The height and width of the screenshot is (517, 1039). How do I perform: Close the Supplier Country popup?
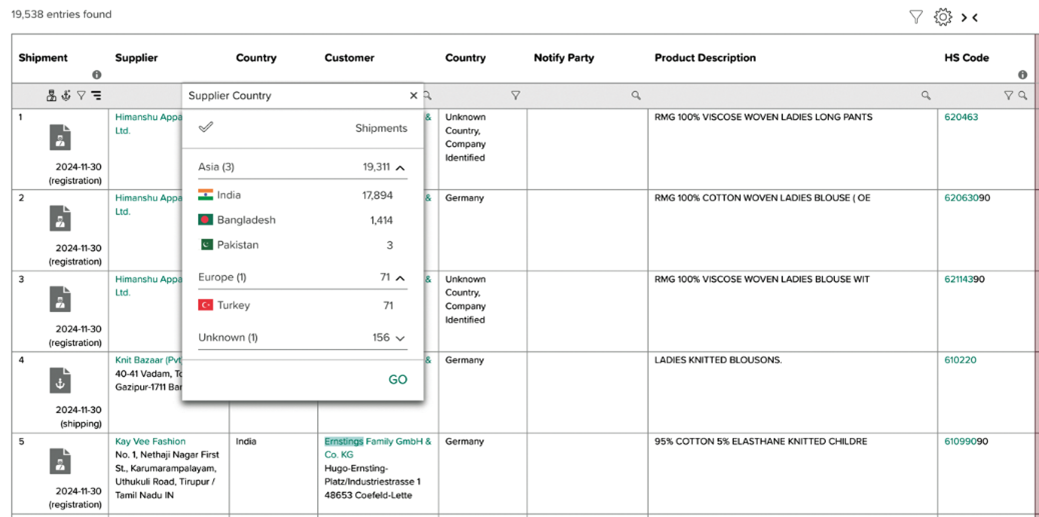coord(413,95)
